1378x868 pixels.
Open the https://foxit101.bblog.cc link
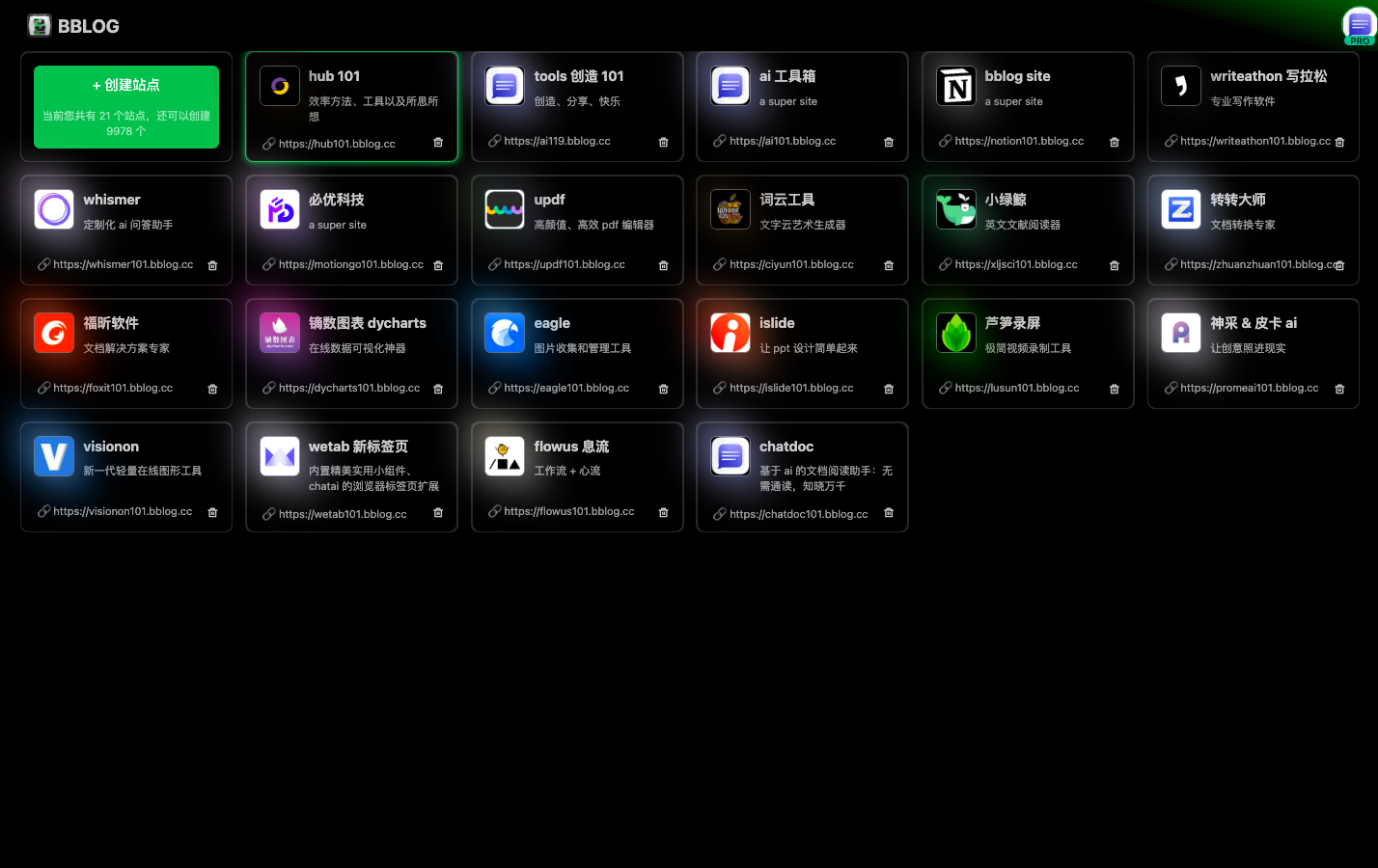point(113,388)
